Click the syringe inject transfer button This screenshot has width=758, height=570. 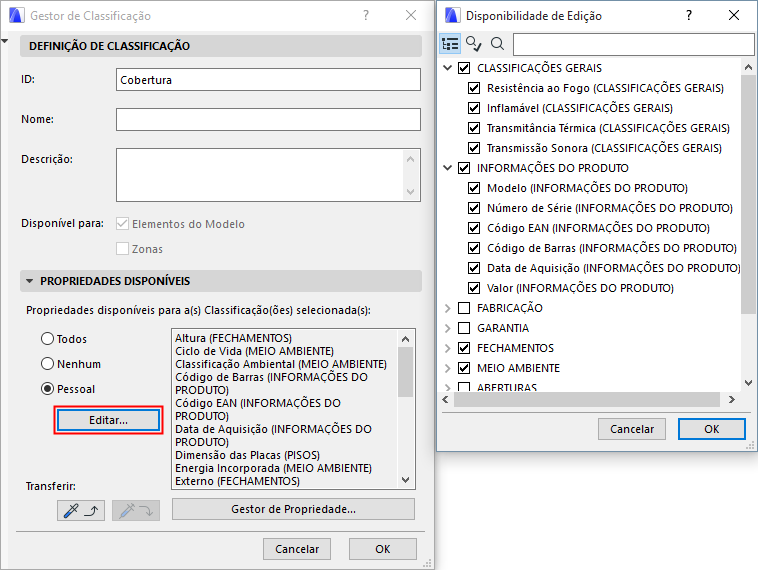click(x=136, y=510)
